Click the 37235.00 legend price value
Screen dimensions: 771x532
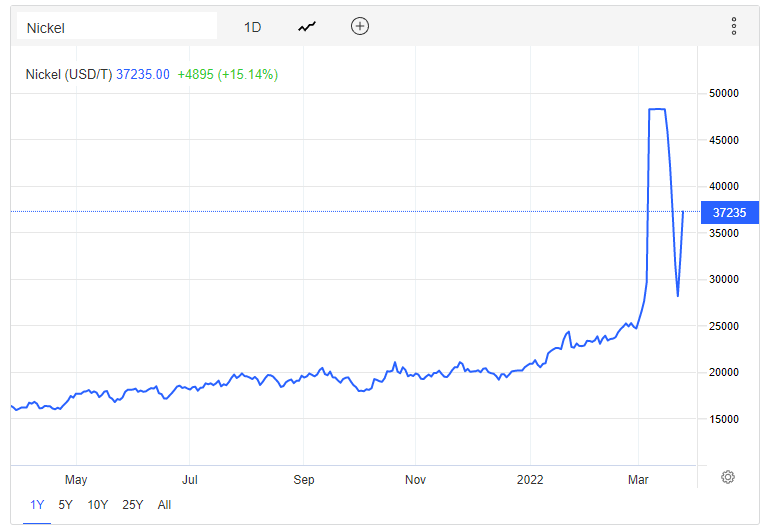143,74
